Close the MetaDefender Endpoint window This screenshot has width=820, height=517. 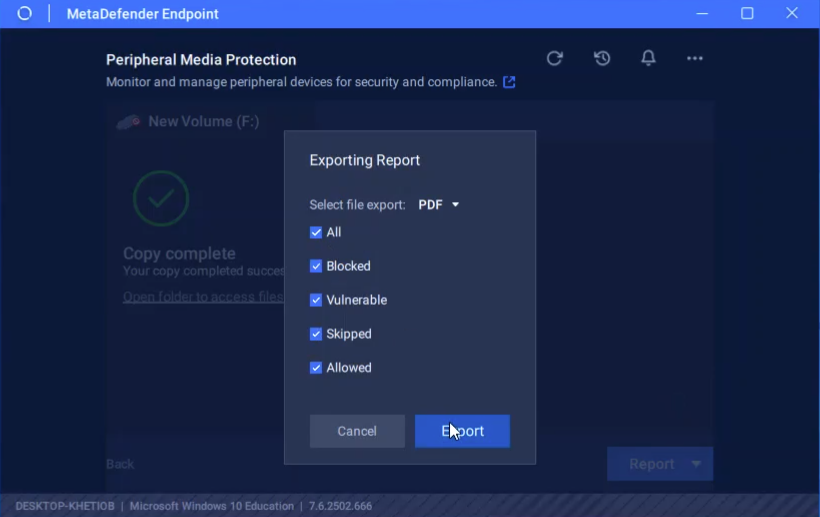[792, 13]
